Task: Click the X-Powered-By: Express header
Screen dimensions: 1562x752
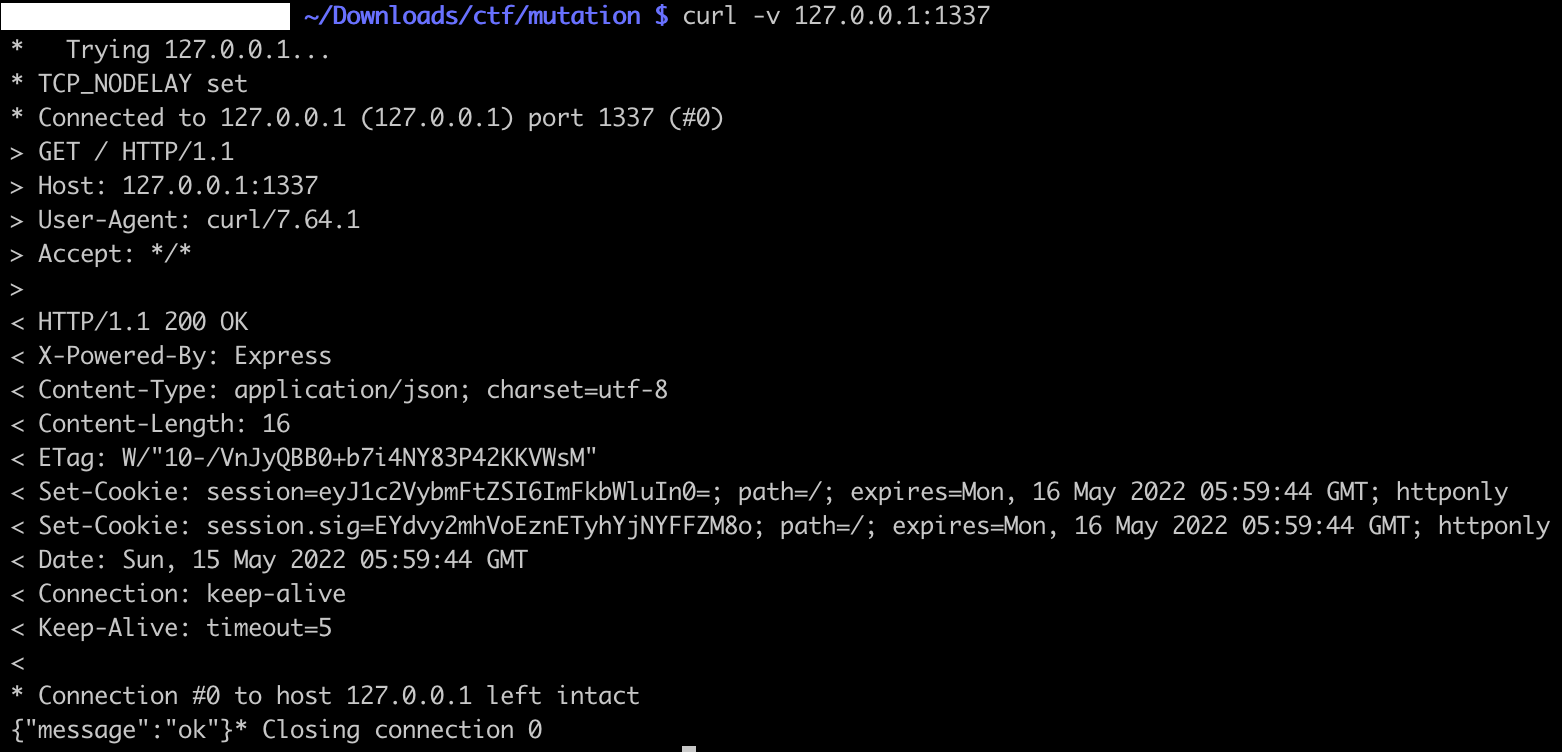Action: pos(185,356)
